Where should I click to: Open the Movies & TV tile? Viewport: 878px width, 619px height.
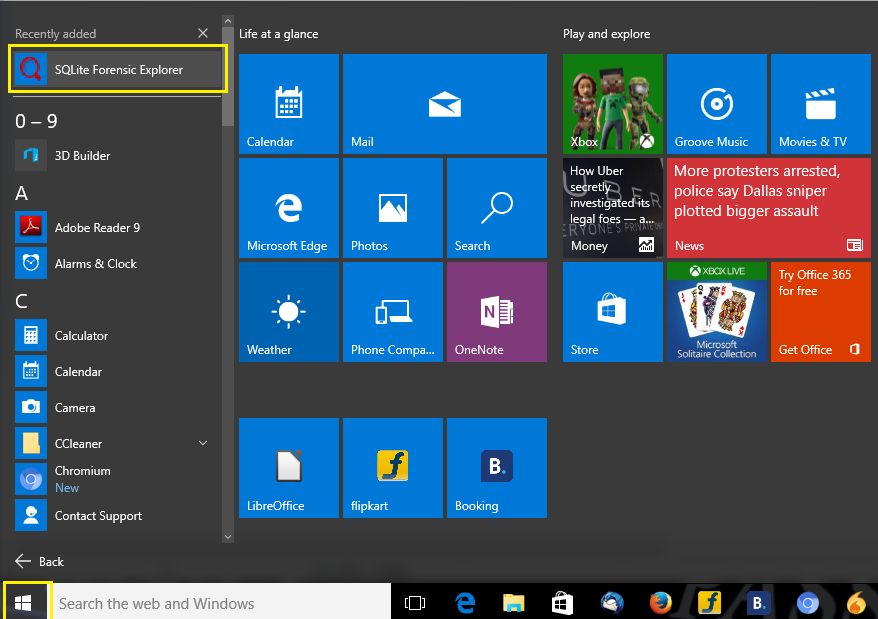coord(821,104)
